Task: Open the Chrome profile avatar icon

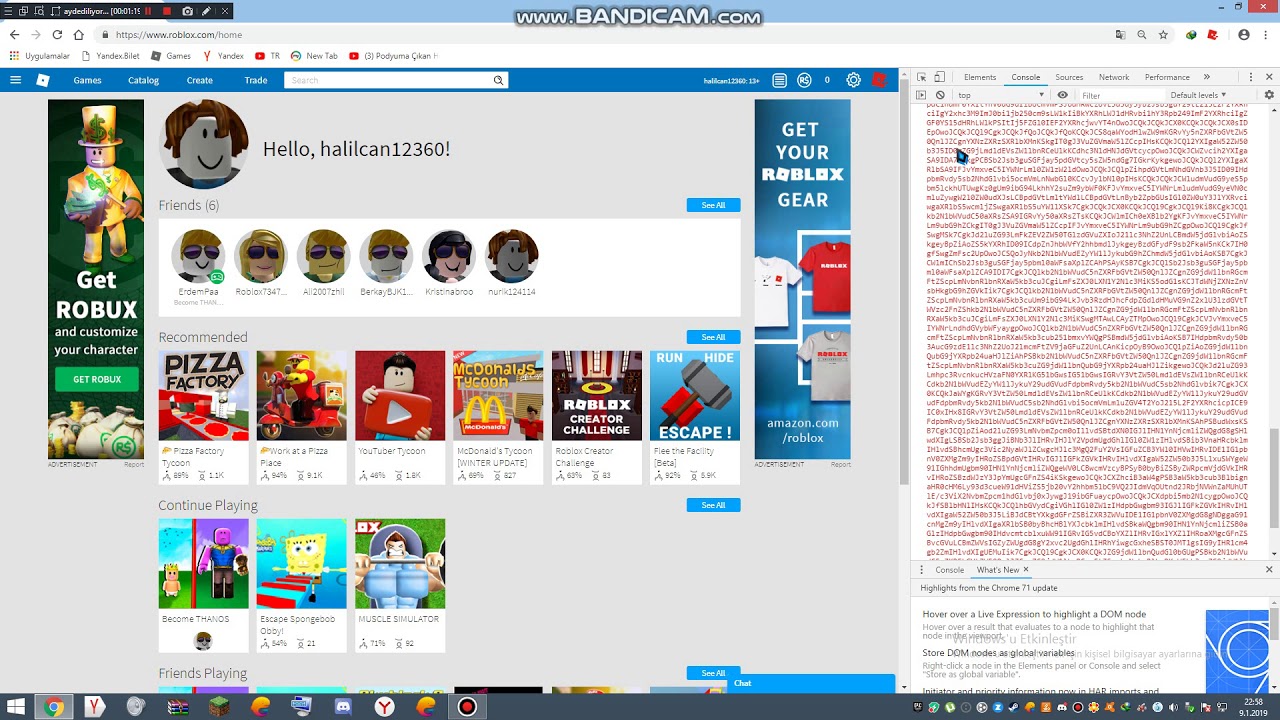Action: 1244,34
